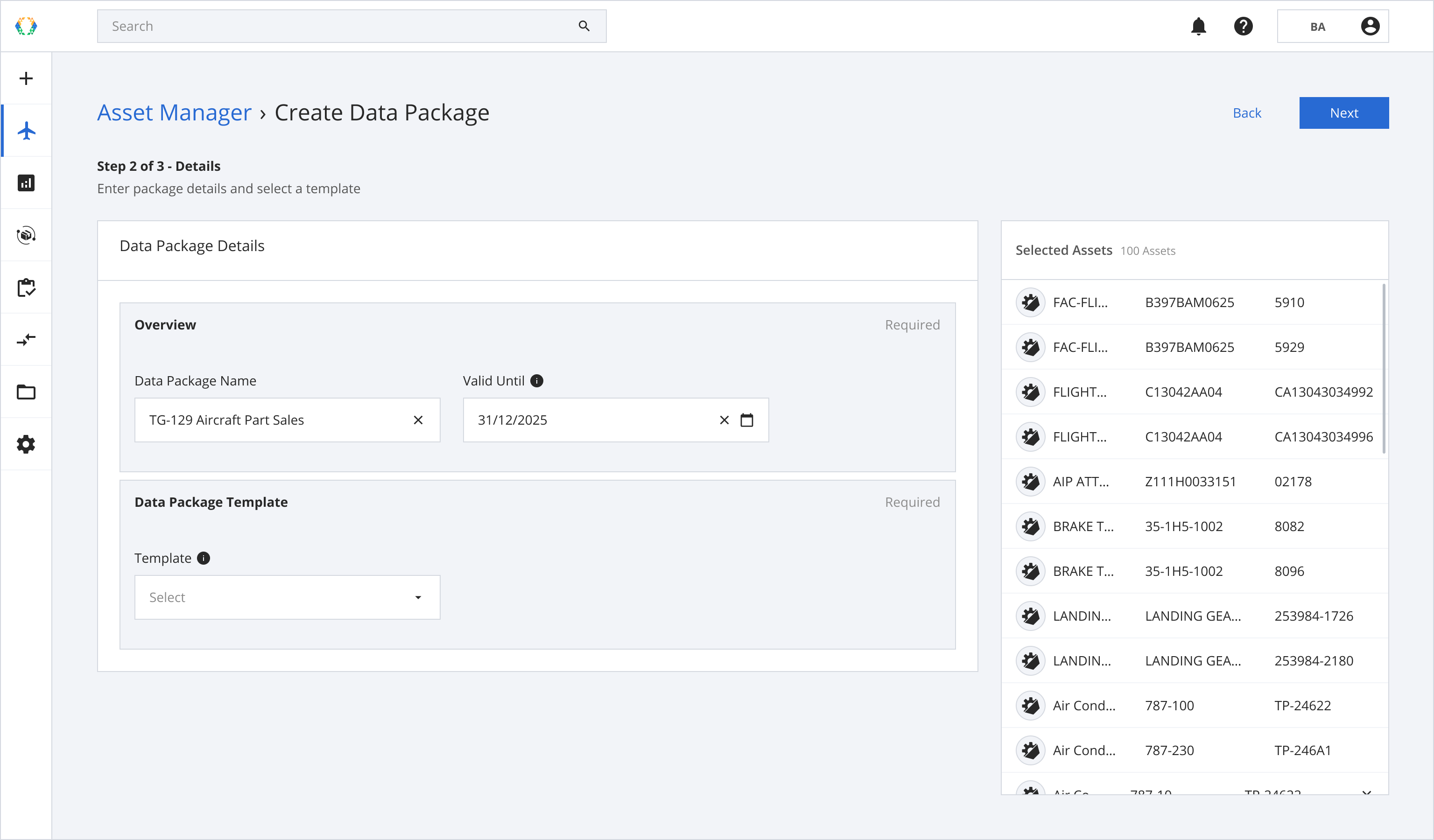Expand the Template Select dropdown

tap(288, 597)
